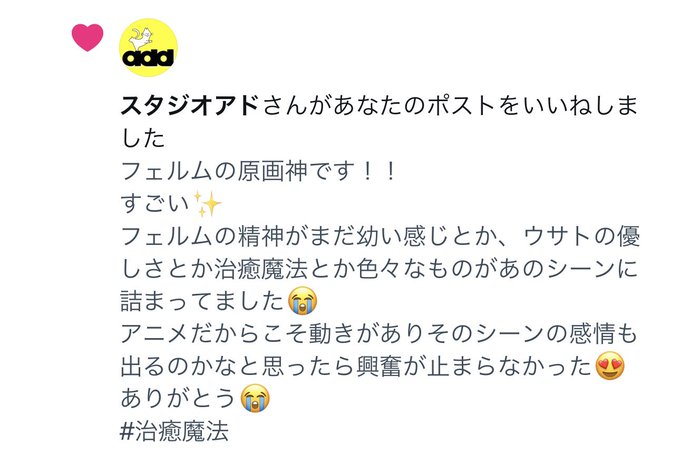Open the yellow add profile avatar
Image resolution: width=680 pixels, height=454 pixels.
pos(148,47)
